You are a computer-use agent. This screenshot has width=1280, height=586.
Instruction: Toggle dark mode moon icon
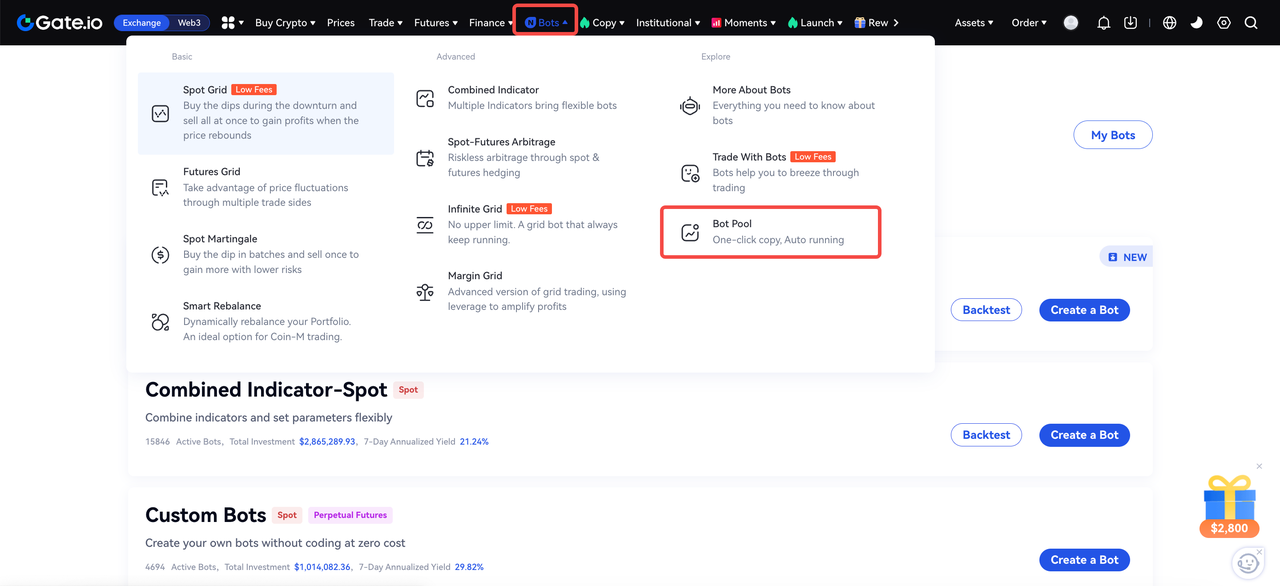pos(1196,23)
